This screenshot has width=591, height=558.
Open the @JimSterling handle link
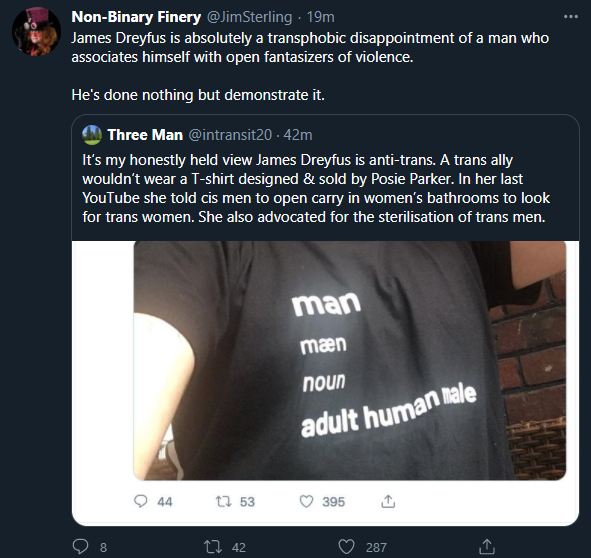pos(250,17)
